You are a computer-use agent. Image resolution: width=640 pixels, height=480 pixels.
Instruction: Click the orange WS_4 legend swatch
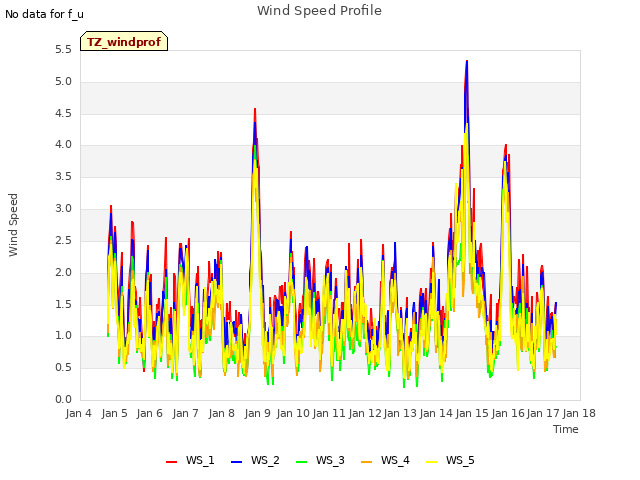point(367,462)
